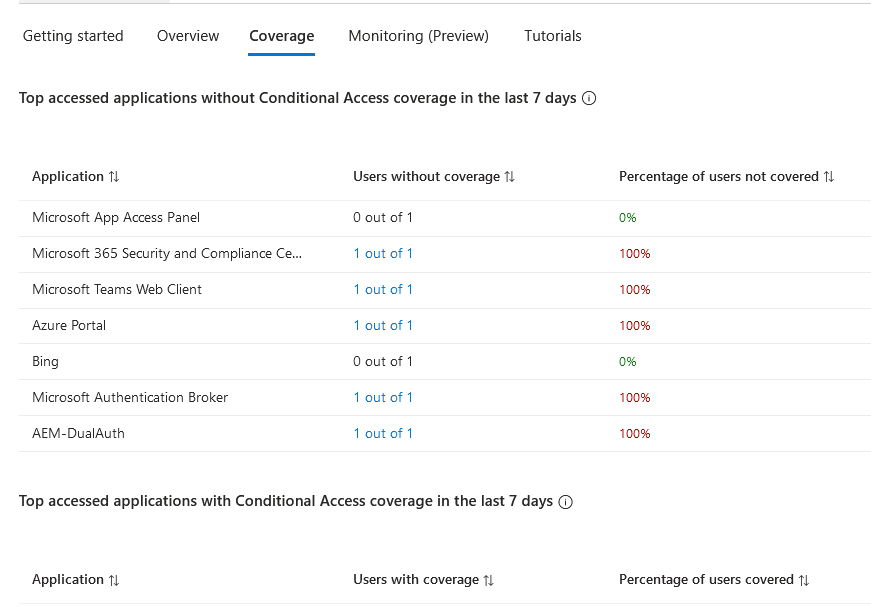Go to the Tutorials tab

click(552, 36)
